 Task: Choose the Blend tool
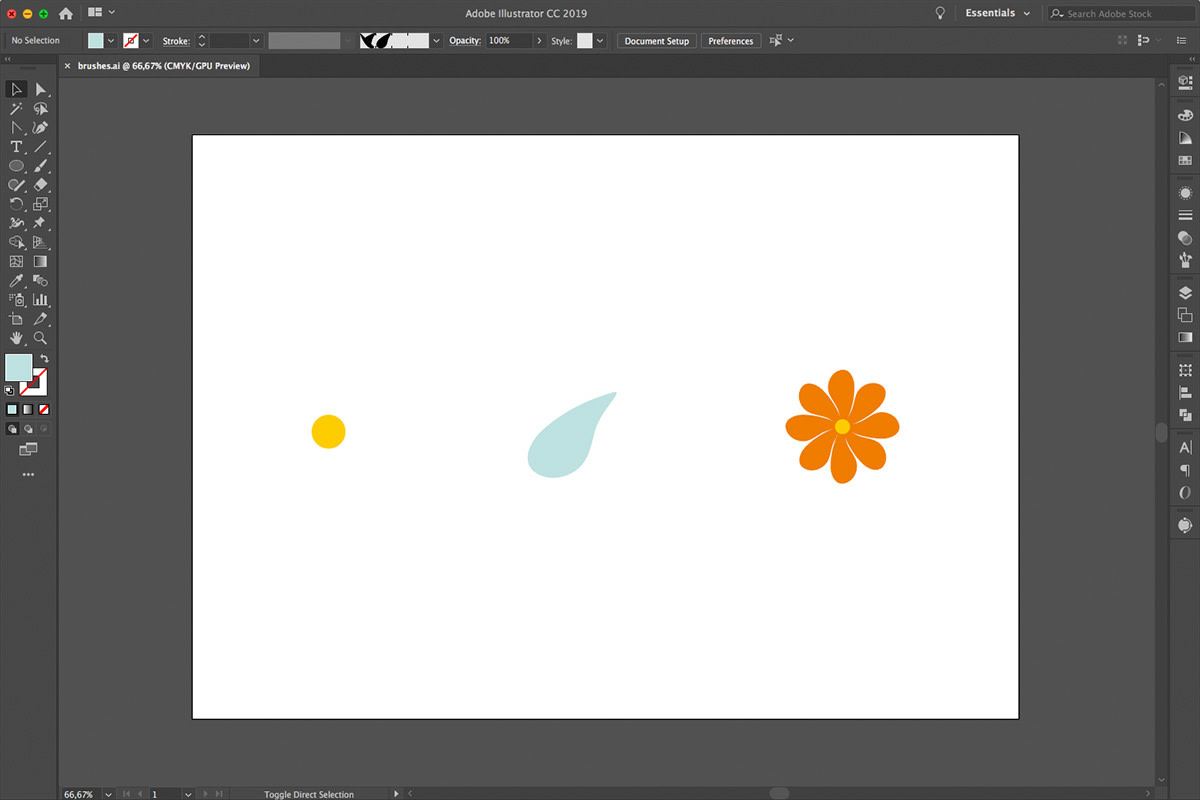tap(41, 280)
